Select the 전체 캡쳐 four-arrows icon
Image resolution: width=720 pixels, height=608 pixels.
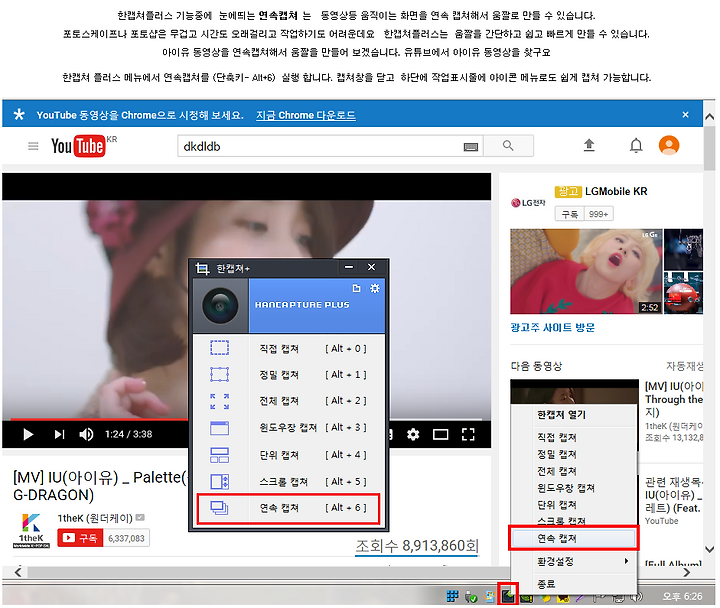pyautogui.click(x=219, y=401)
